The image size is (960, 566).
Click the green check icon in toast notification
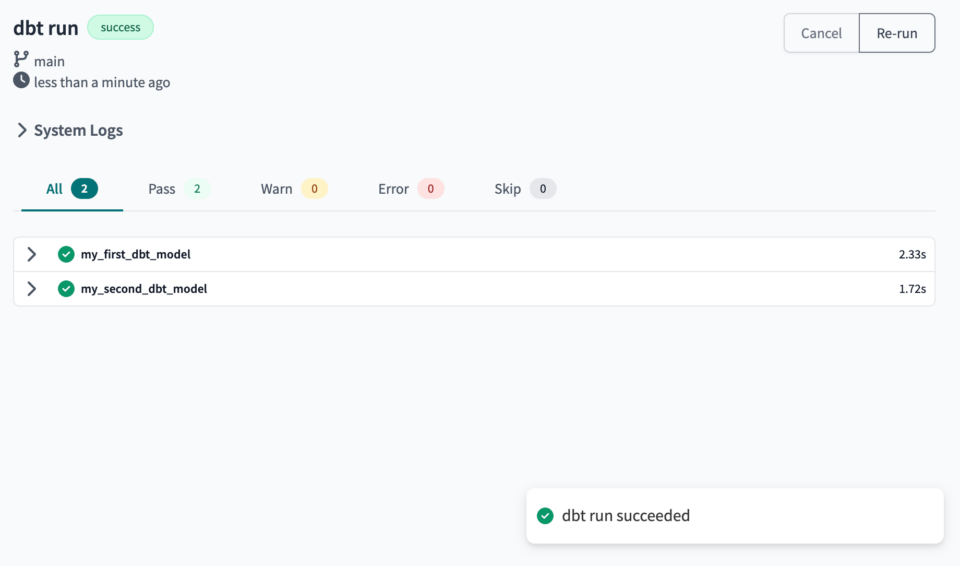545,516
